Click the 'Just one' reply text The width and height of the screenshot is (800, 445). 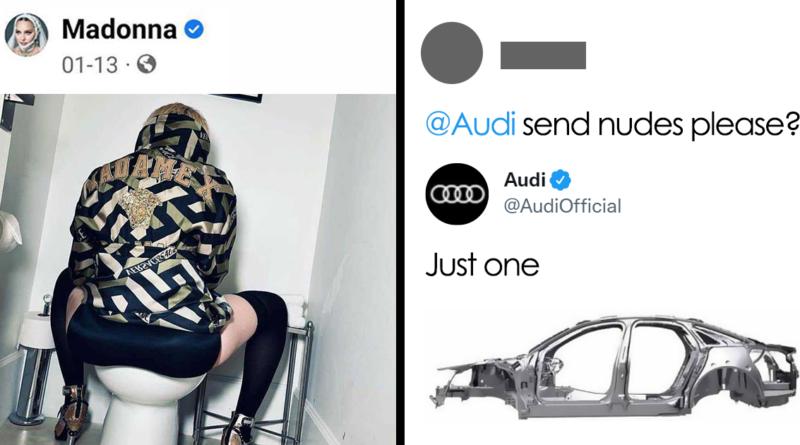482,265
